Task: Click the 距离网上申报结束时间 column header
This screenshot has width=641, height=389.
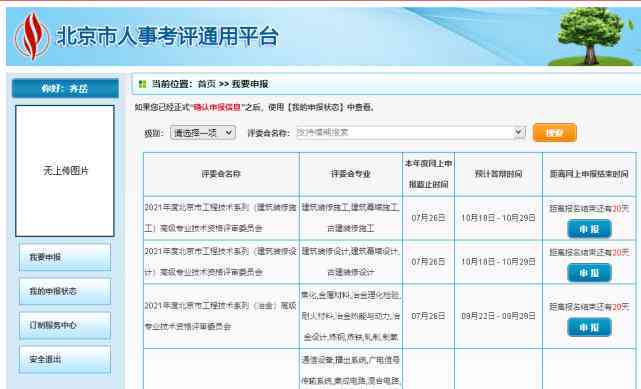Action: (589, 174)
